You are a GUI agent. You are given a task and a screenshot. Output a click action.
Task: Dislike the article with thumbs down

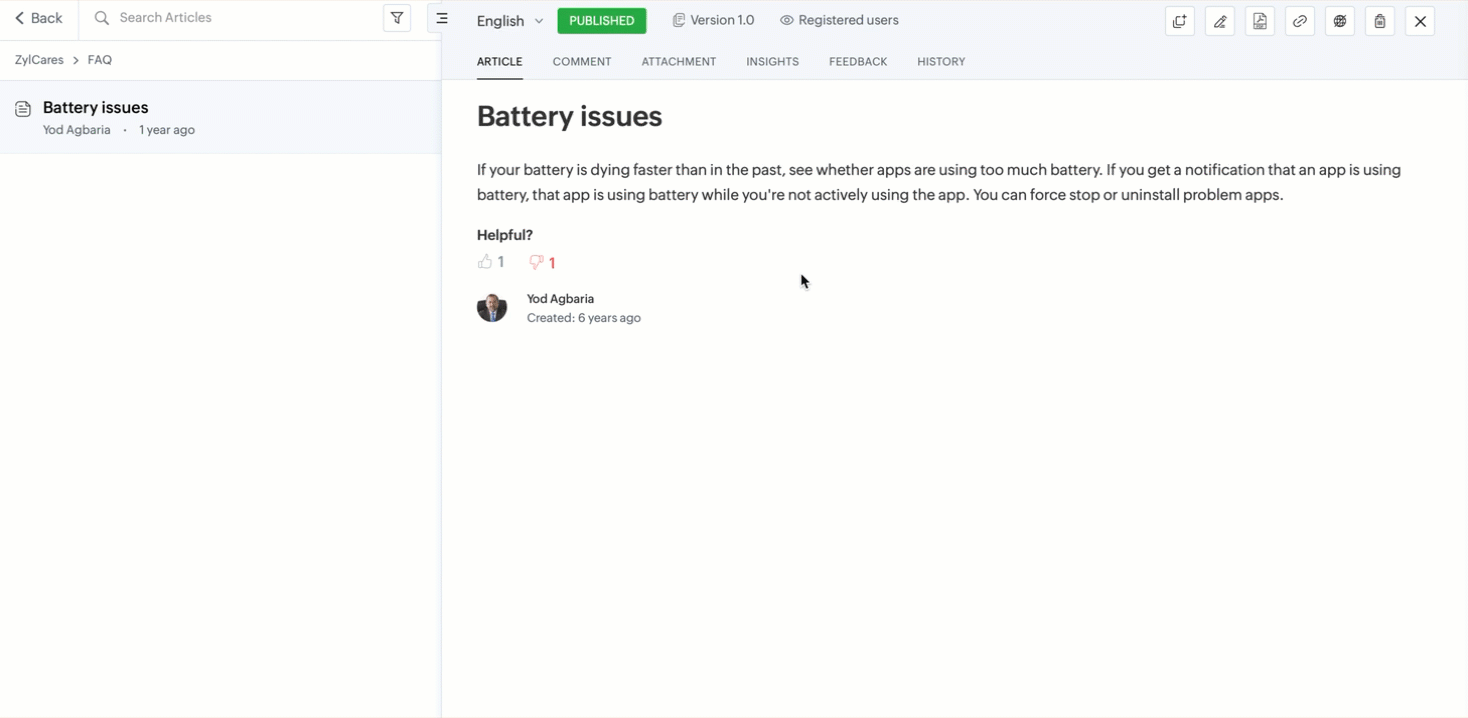point(536,262)
